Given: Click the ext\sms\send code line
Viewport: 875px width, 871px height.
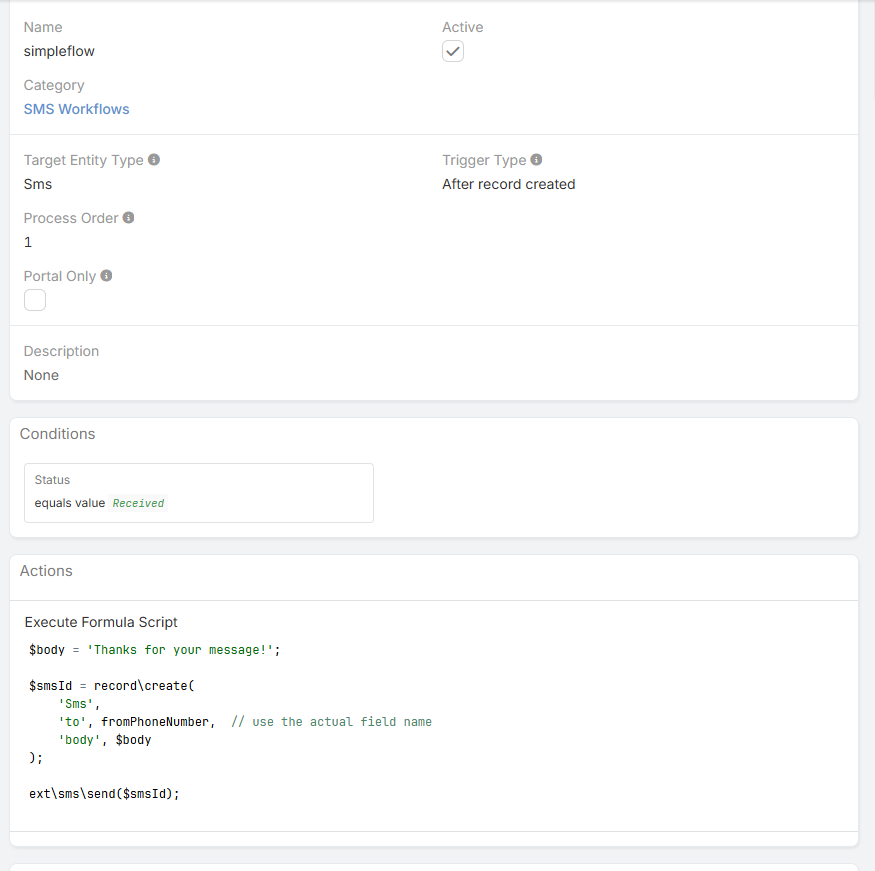Looking at the screenshot, I should (104, 794).
